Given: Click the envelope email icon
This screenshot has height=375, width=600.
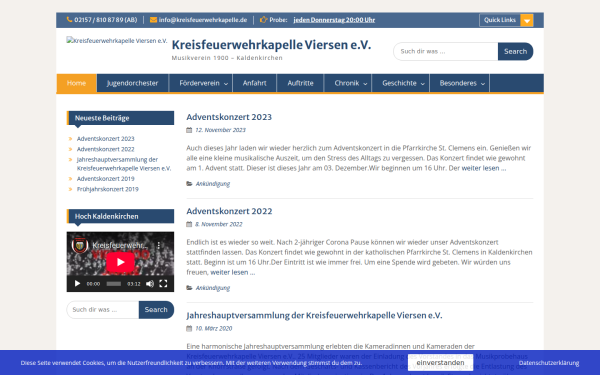Looking at the screenshot, I should click(x=153, y=20).
